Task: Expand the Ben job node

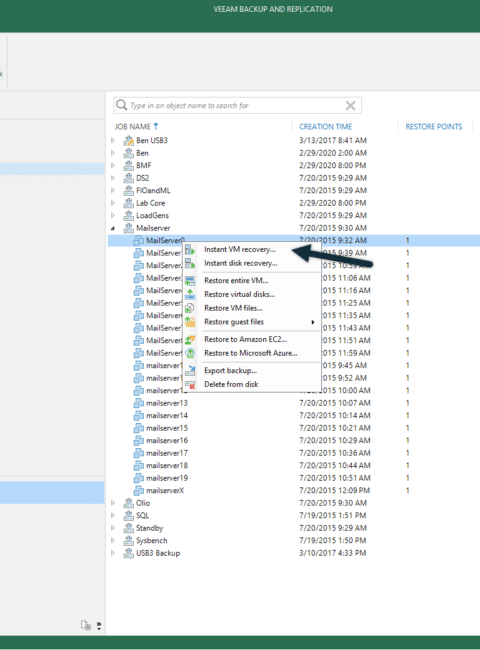Action: click(x=113, y=153)
